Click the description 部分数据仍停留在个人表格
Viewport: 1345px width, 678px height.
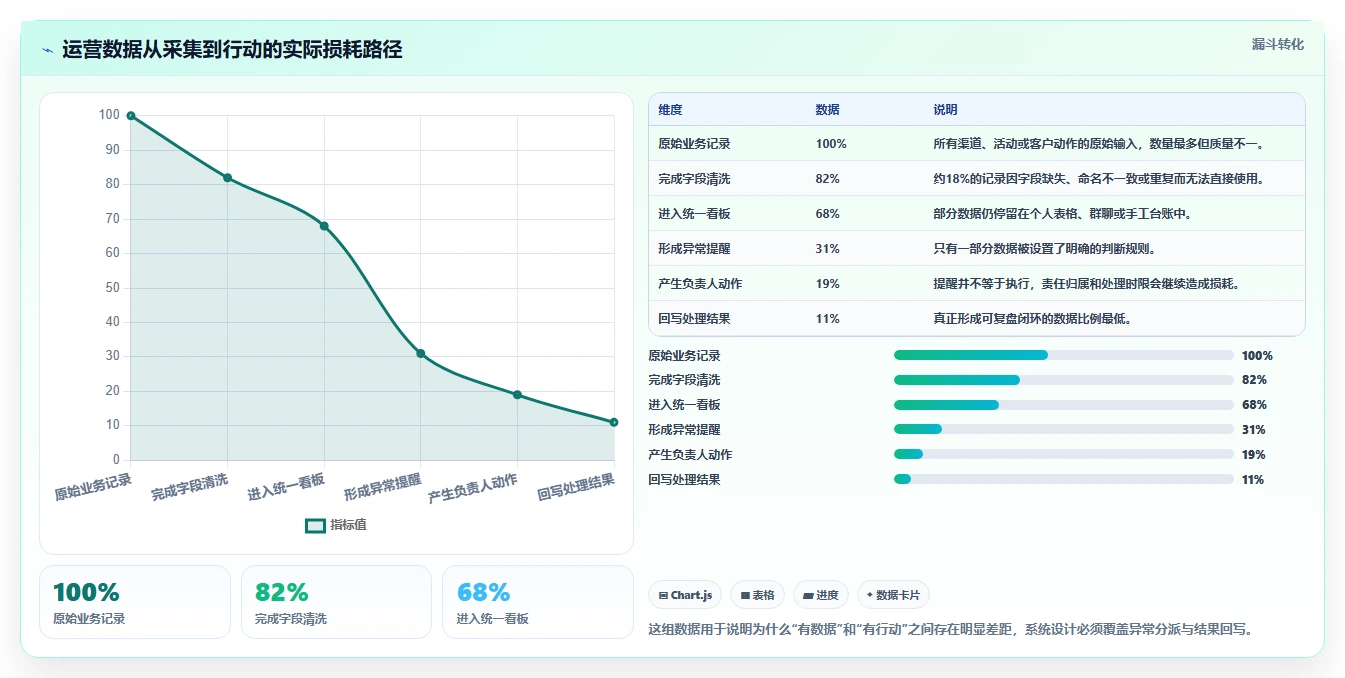[x=1062, y=214]
